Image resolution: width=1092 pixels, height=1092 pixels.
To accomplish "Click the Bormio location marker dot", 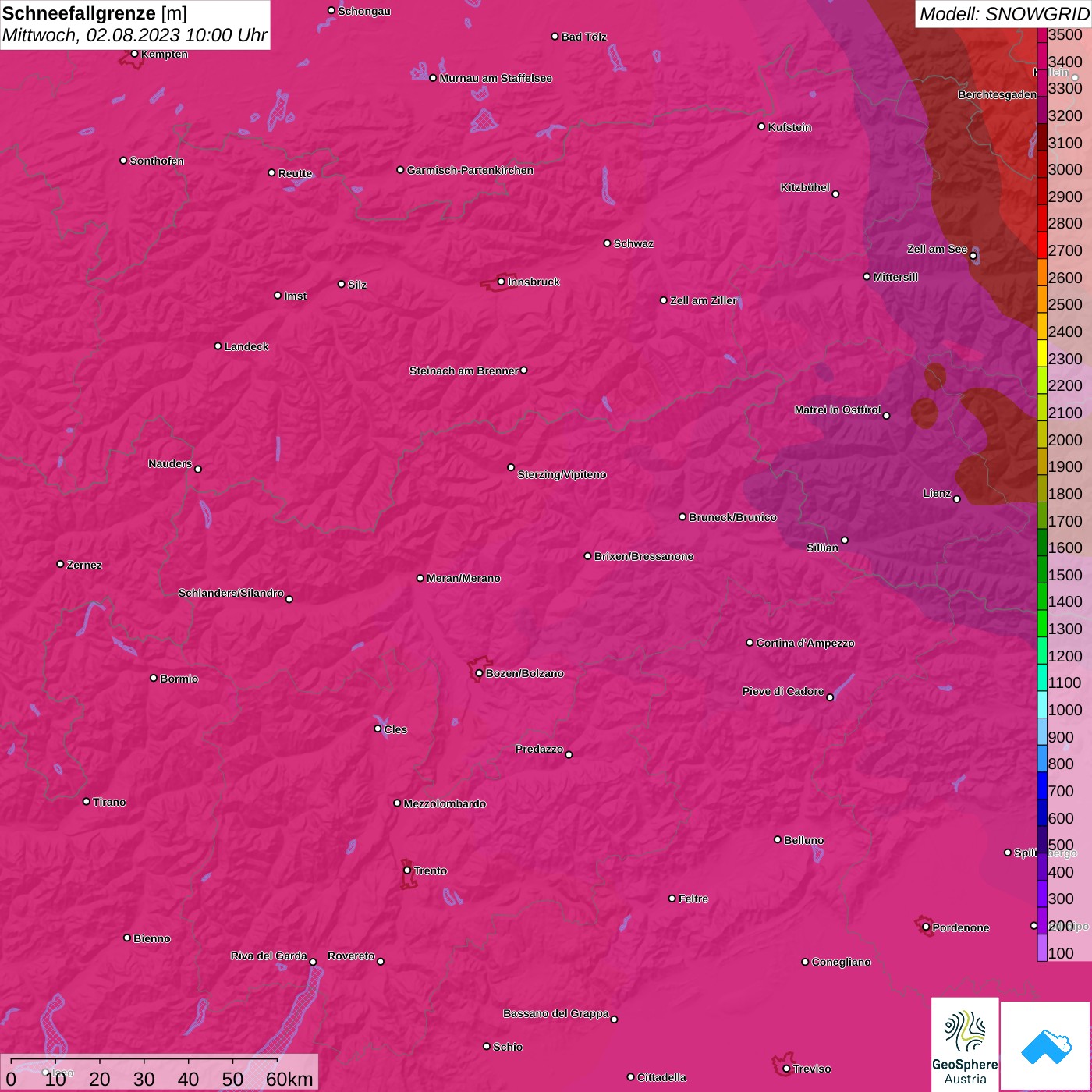I will pos(154,678).
